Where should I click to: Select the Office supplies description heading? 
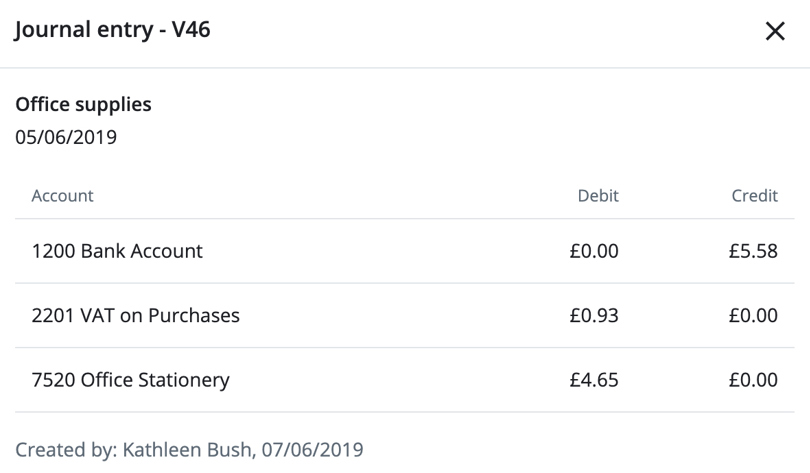pos(83,104)
